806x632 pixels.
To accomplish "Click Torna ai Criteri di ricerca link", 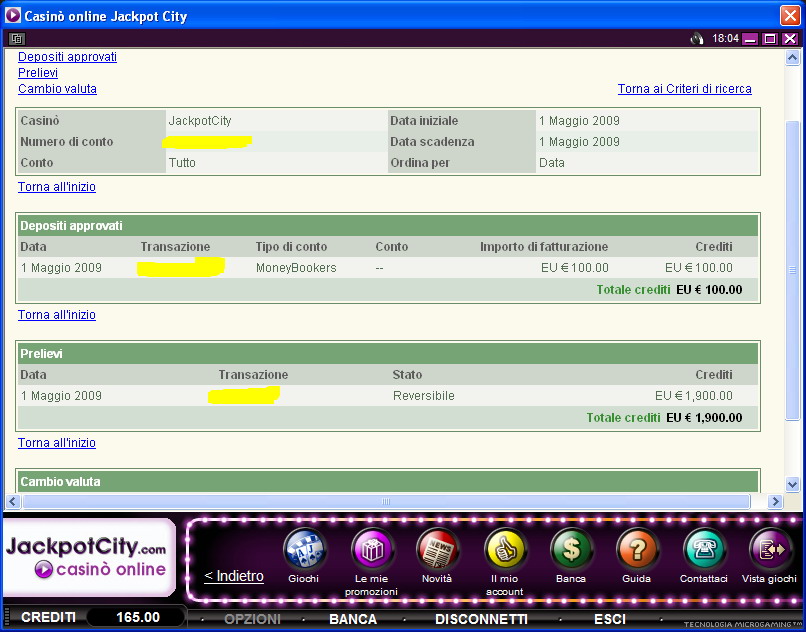I will click(x=684, y=88).
